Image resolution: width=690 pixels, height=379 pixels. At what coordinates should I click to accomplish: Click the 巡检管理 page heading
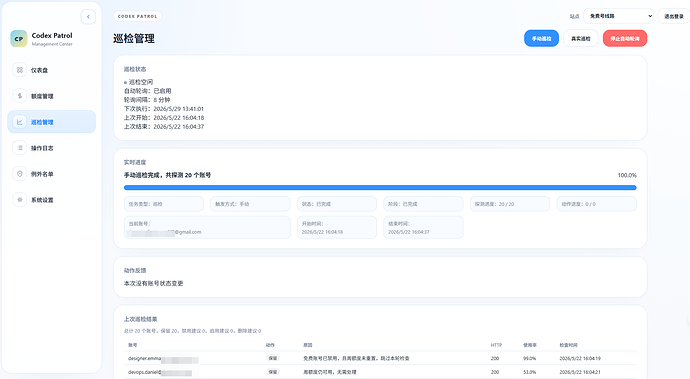tap(134, 39)
